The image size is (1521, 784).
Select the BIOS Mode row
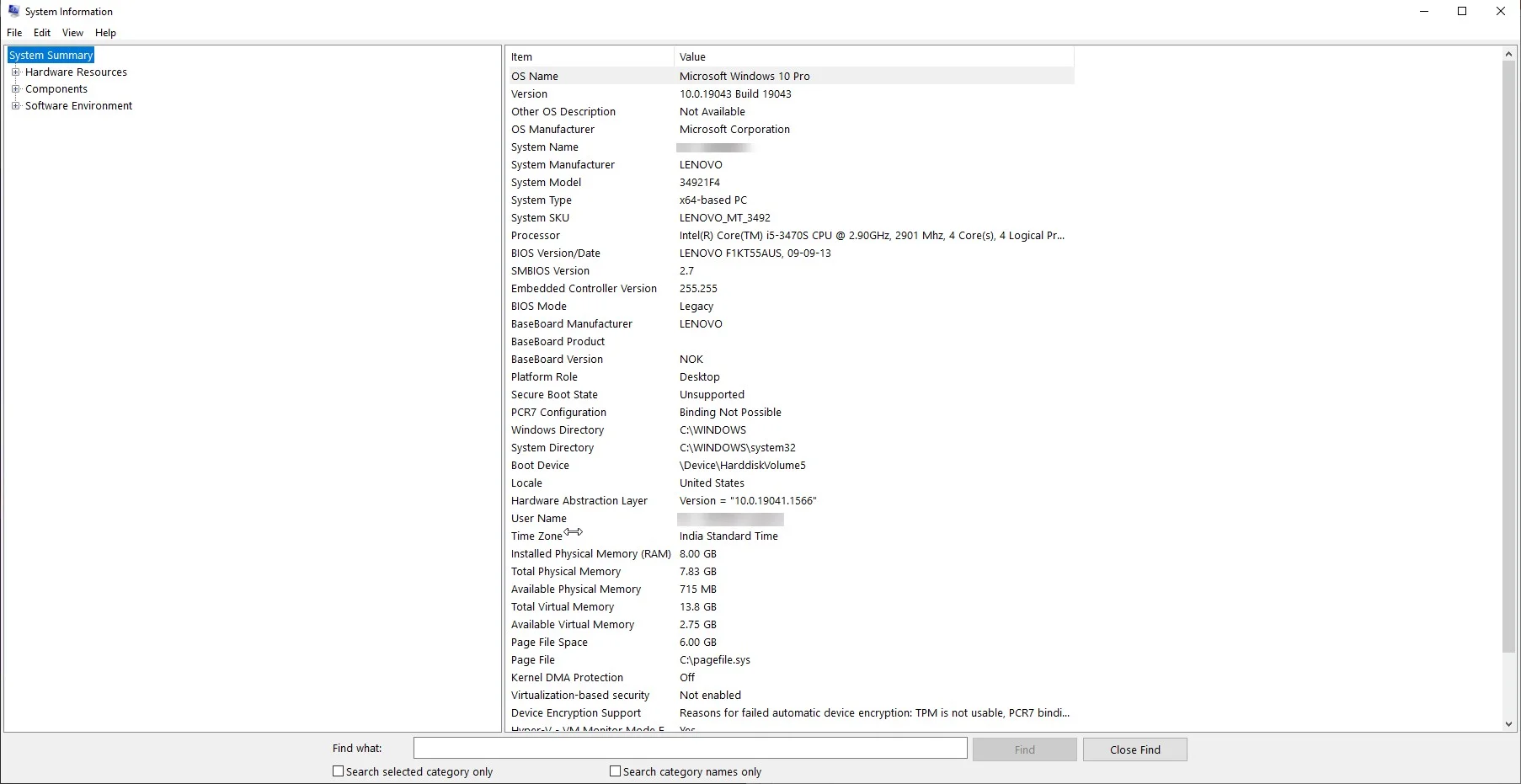[790, 307]
